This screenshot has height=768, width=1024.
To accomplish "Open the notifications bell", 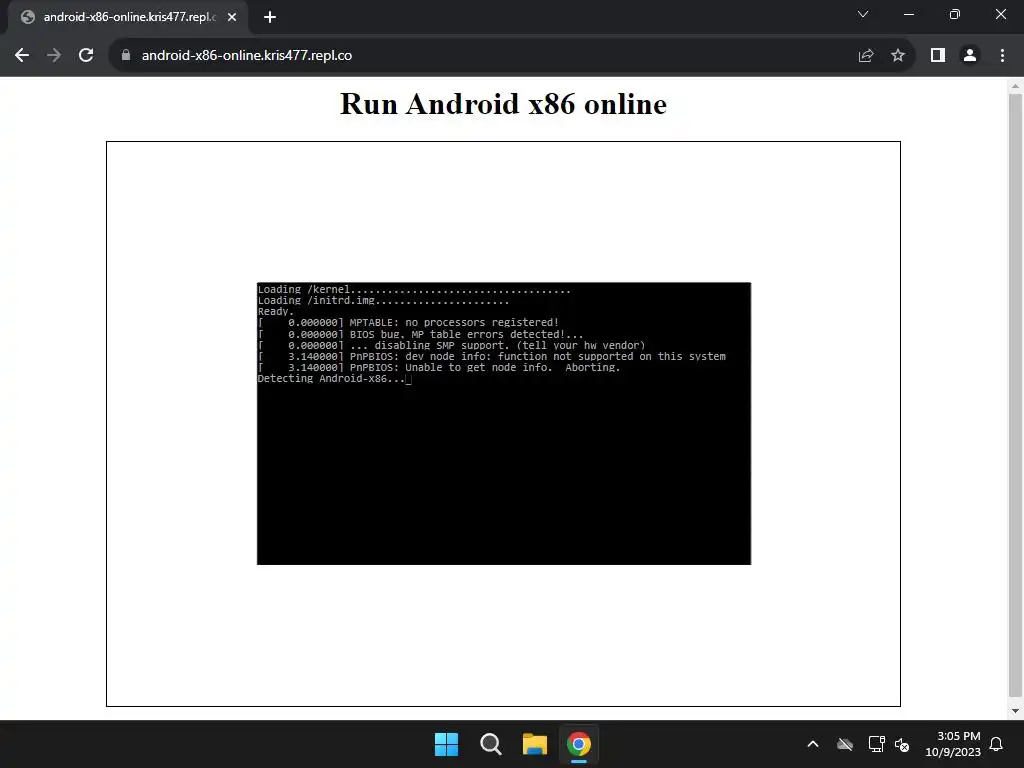I will 997,744.
